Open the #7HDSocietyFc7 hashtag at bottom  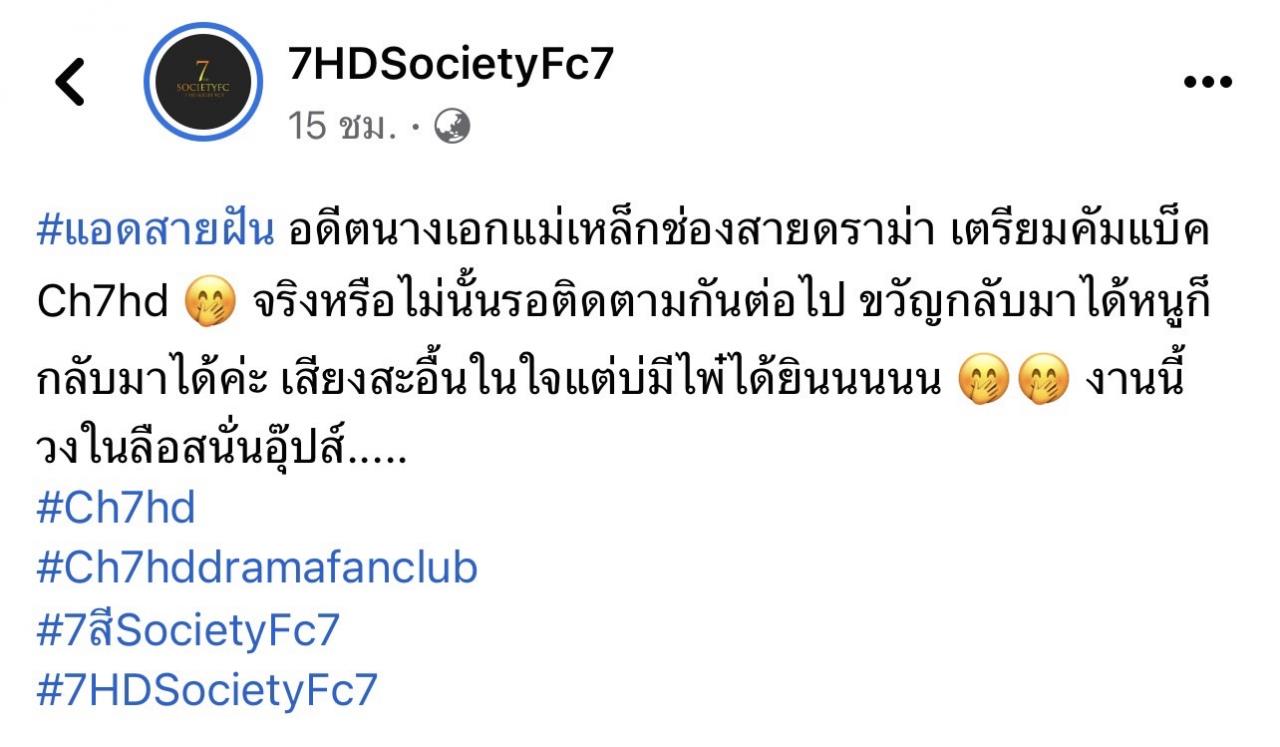(207, 690)
